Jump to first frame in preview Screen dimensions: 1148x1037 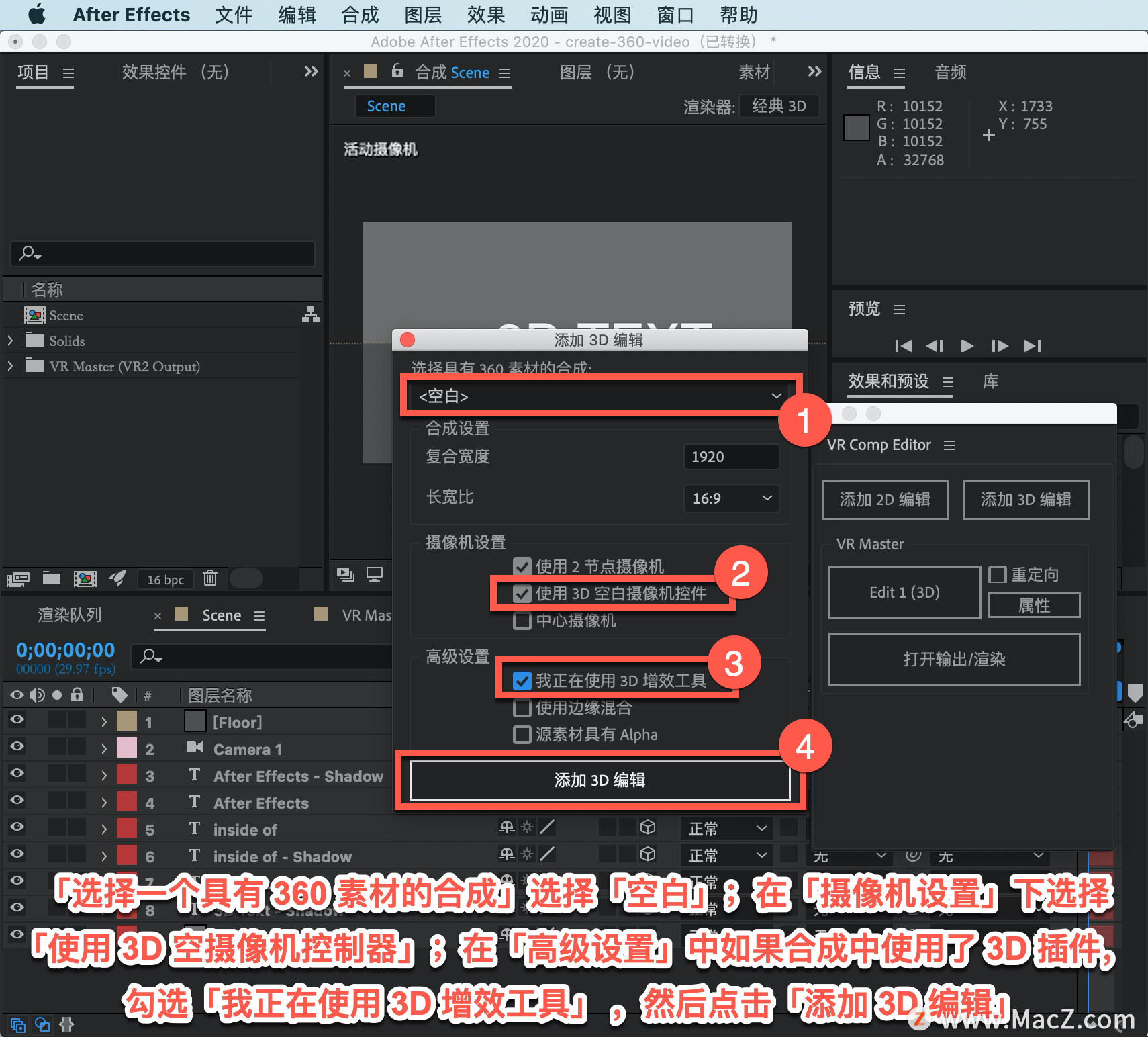pos(904,346)
